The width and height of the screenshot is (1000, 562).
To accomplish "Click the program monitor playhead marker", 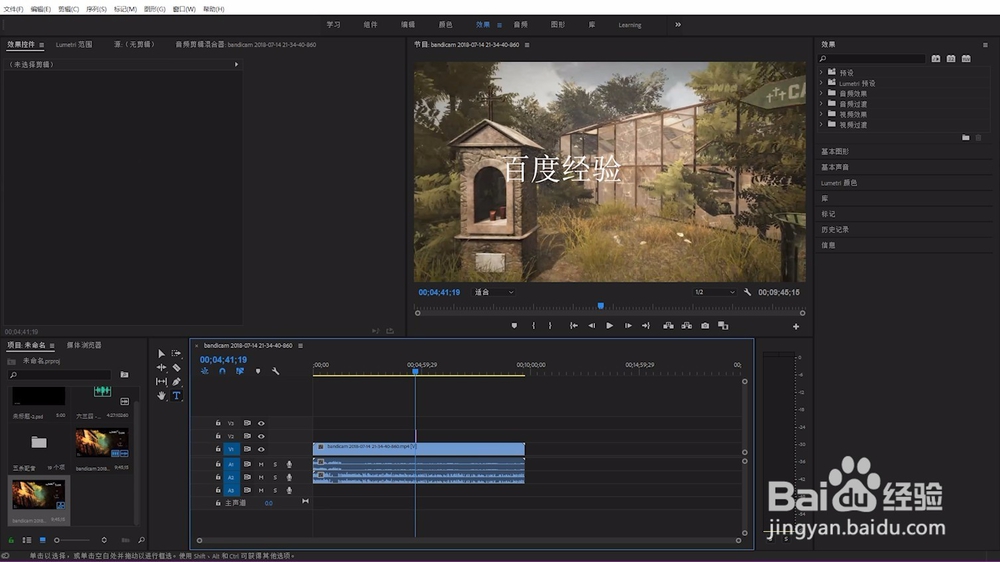I will 601,306.
